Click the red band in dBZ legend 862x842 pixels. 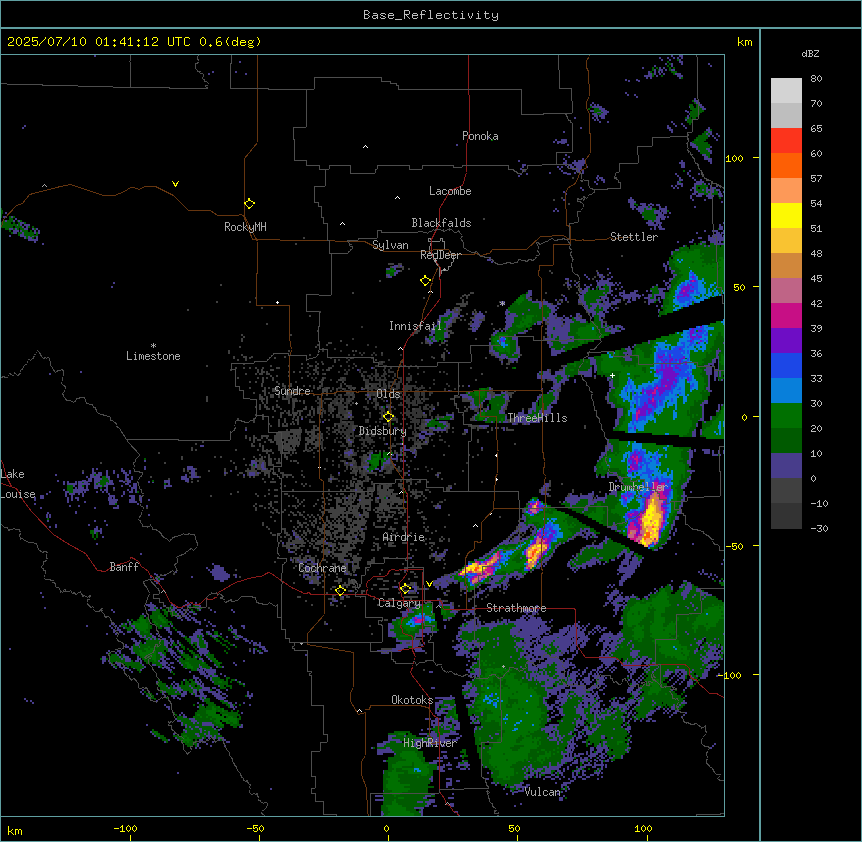coord(786,140)
